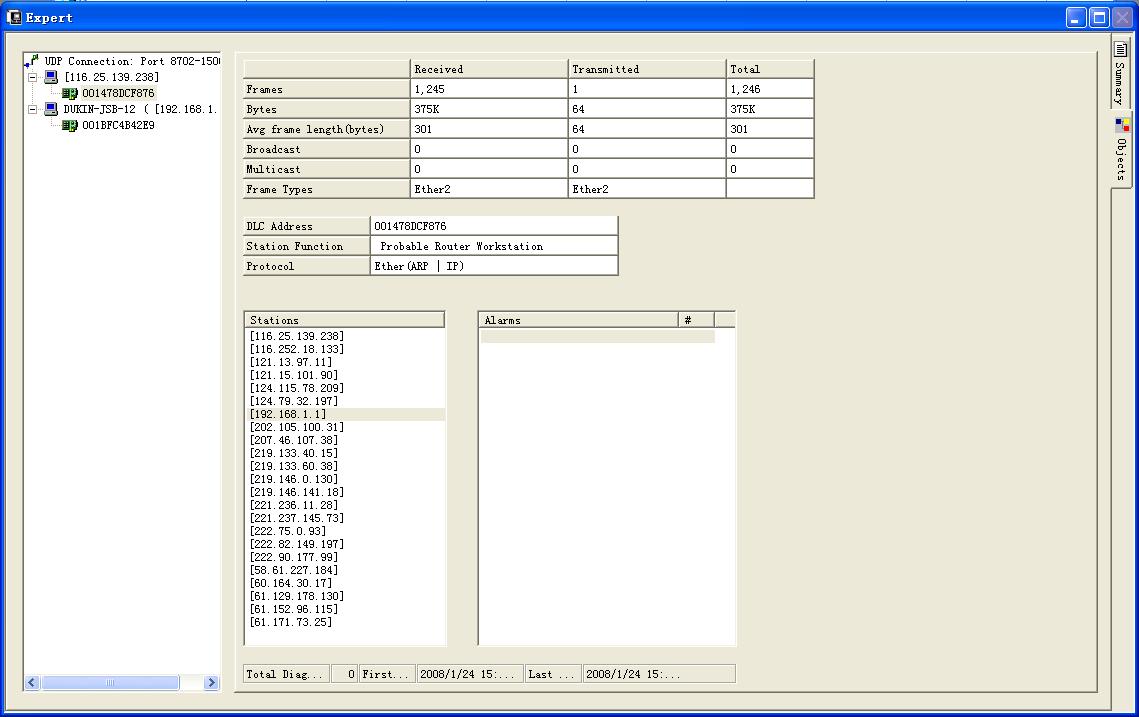Select station [61.171.73.25] in Stations list
Image resolution: width=1139 pixels, height=717 pixels.
291,622
